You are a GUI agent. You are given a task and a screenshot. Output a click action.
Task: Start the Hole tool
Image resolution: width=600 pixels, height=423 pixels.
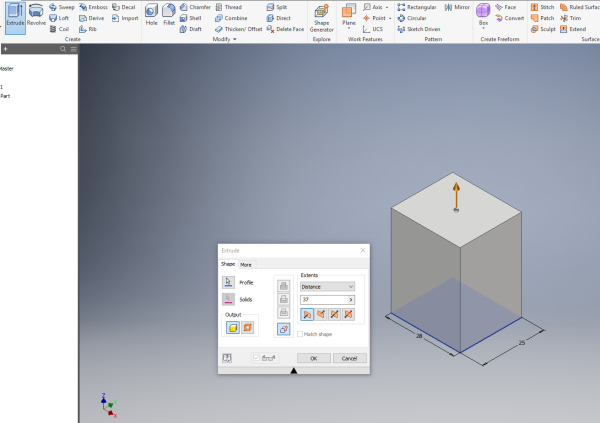(x=152, y=15)
